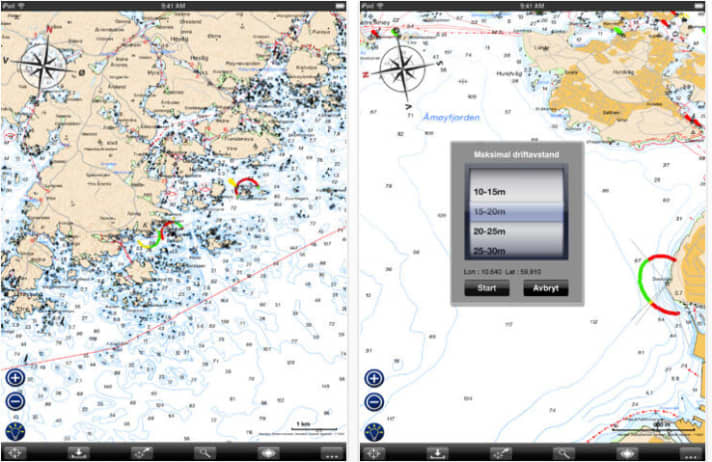
Task: Zoom in on the left chart screen
Action: [15, 378]
